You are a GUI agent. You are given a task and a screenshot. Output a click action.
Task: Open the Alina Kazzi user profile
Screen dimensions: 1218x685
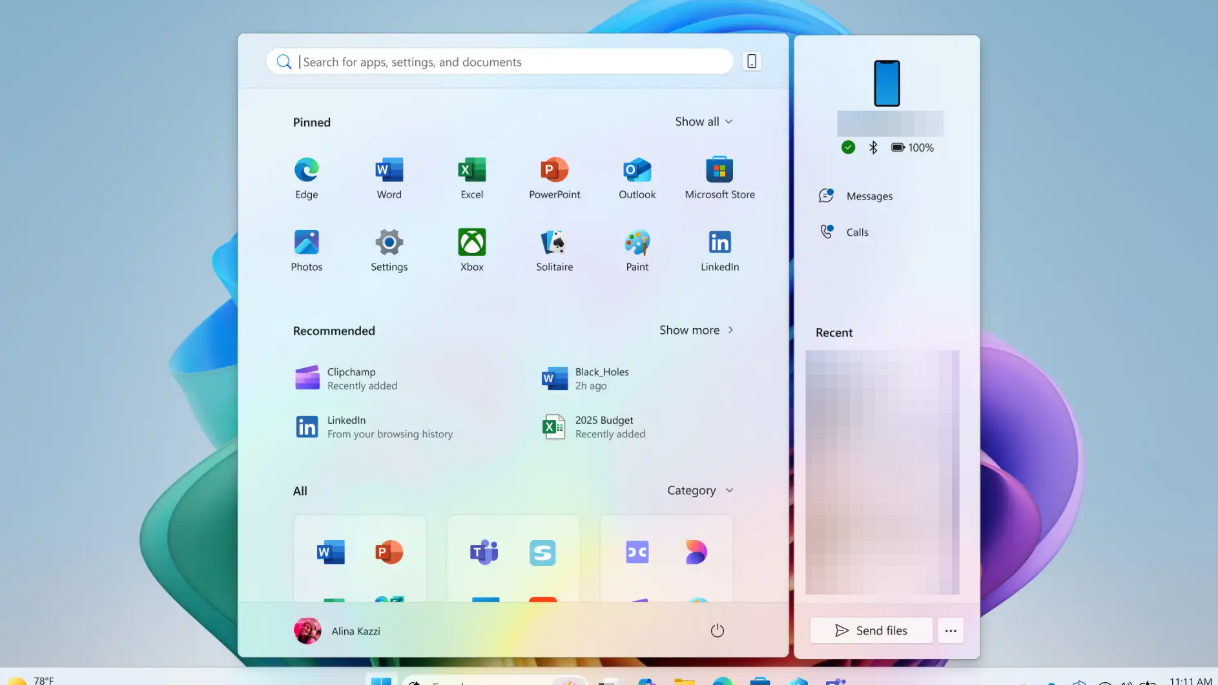[338, 631]
